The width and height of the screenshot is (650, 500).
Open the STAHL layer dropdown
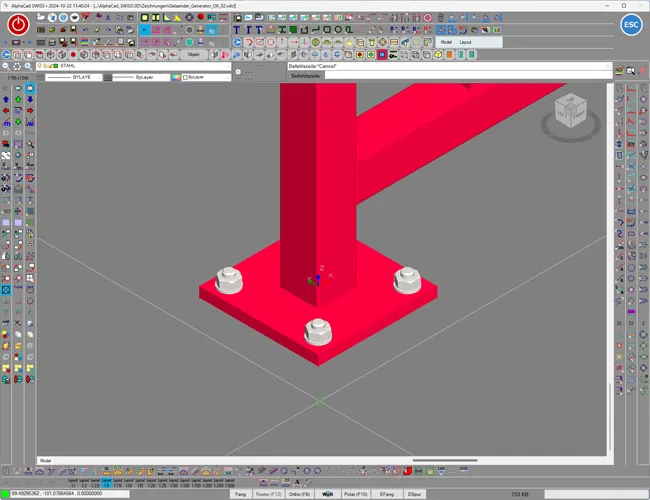[133, 66]
